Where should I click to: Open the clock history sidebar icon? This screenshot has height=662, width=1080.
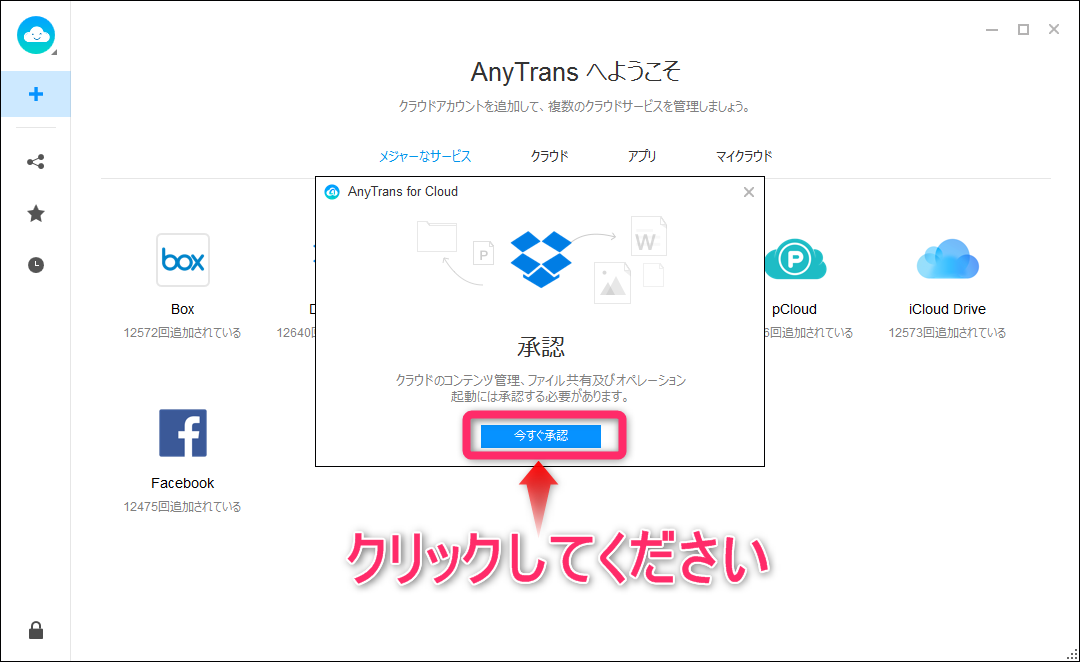(36, 265)
